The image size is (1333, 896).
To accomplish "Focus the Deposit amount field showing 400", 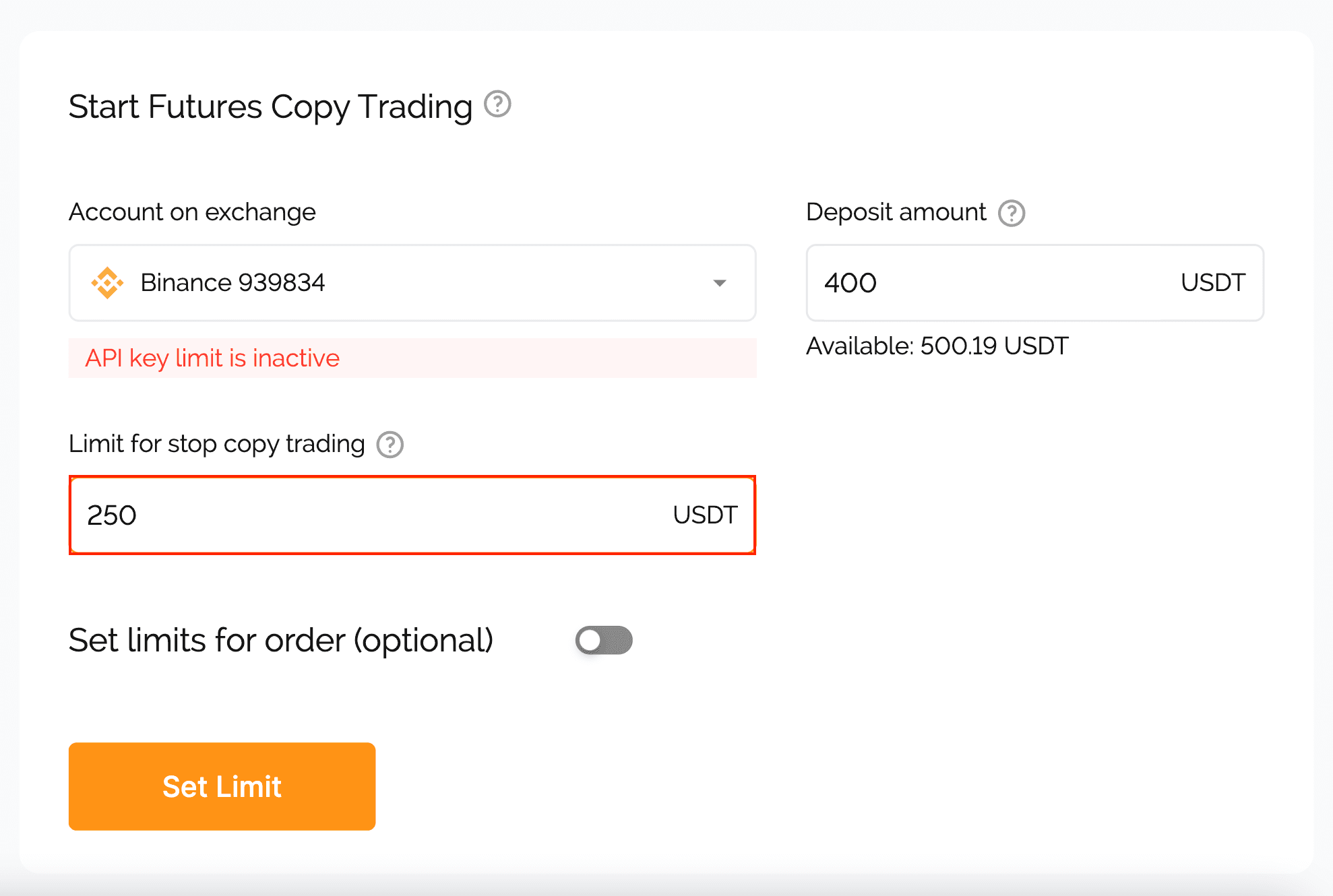I will point(1034,283).
